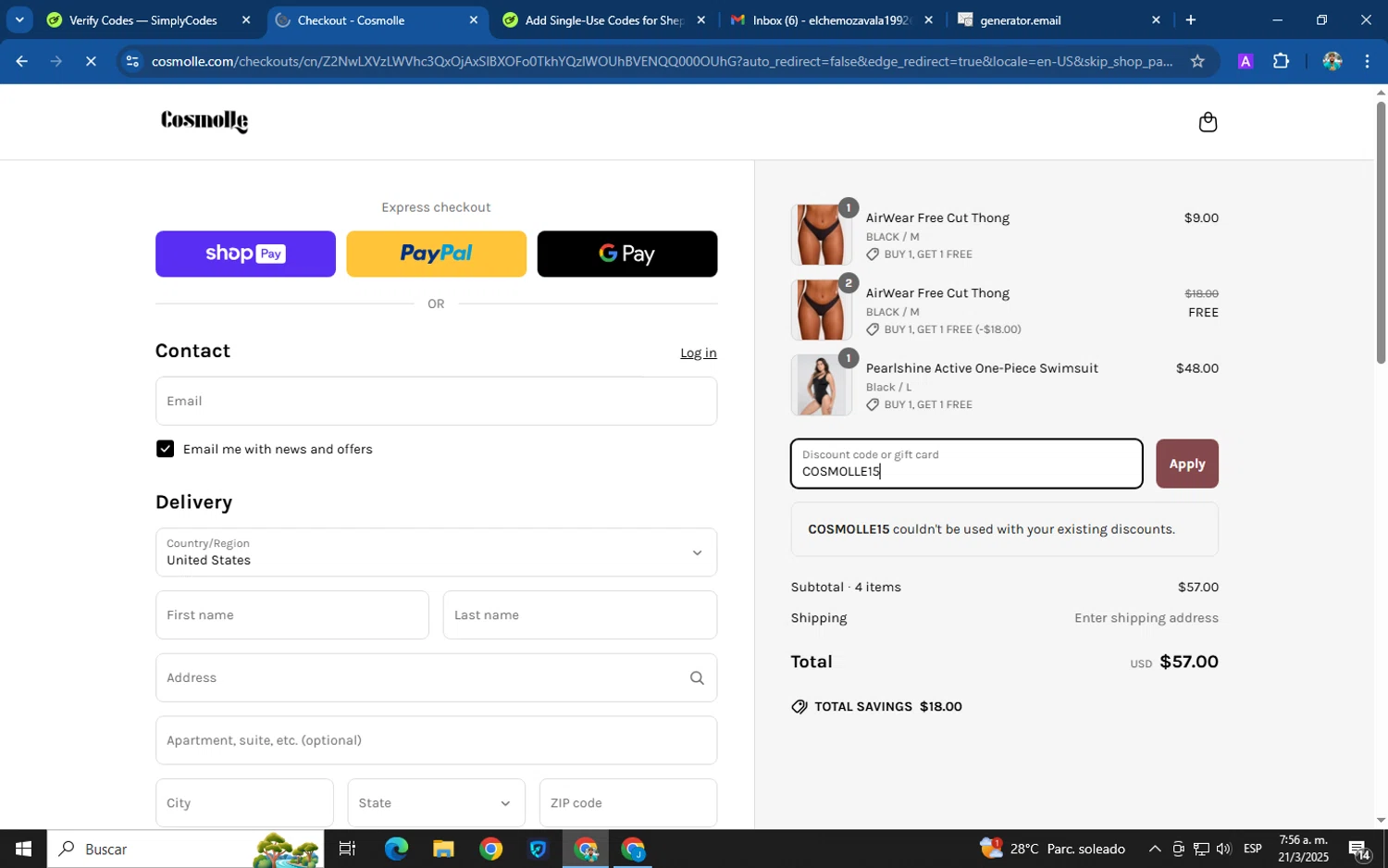Apply the discount code
The height and width of the screenshot is (868, 1388).
(1186, 464)
